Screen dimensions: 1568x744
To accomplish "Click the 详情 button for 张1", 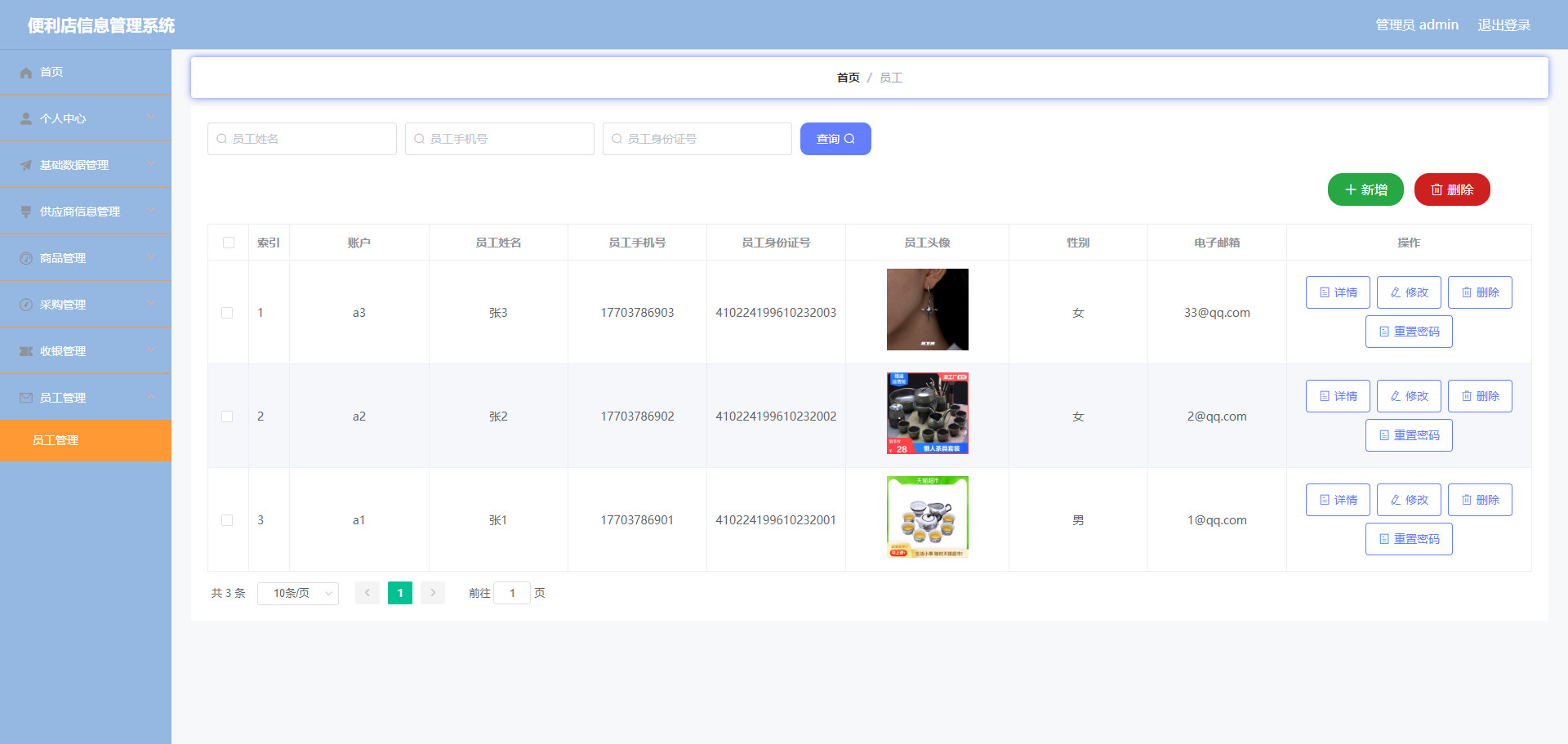I will click(1338, 500).
